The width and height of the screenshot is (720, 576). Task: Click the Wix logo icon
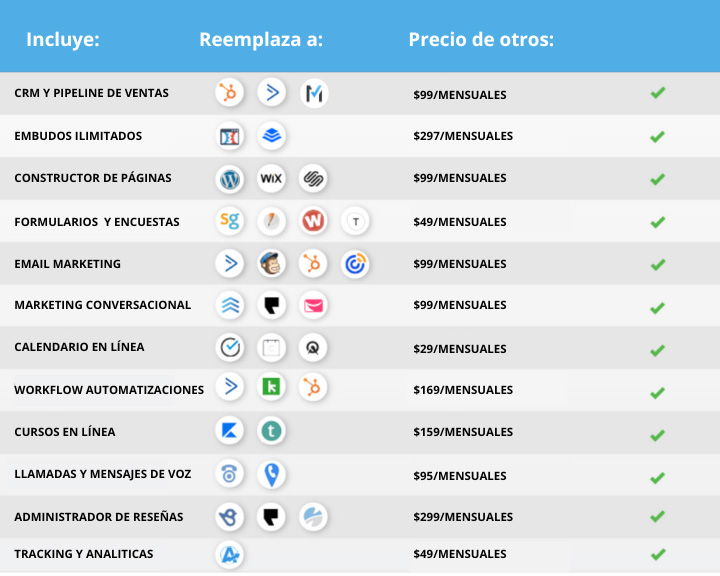[x=271, y=178]
